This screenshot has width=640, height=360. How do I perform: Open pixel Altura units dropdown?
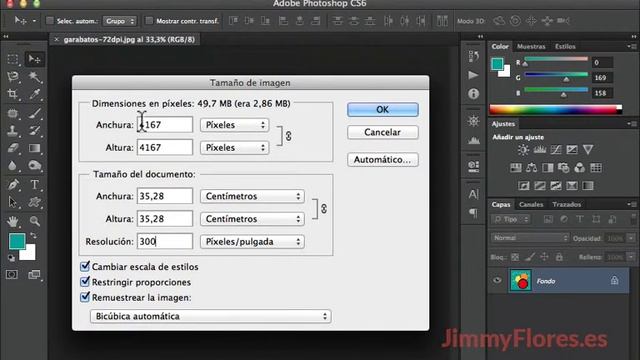click(x=234, y=147)
